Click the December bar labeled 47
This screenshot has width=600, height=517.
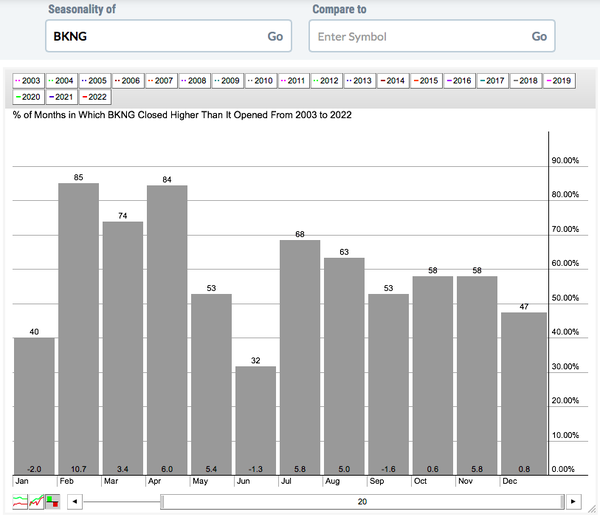(524, 394)
